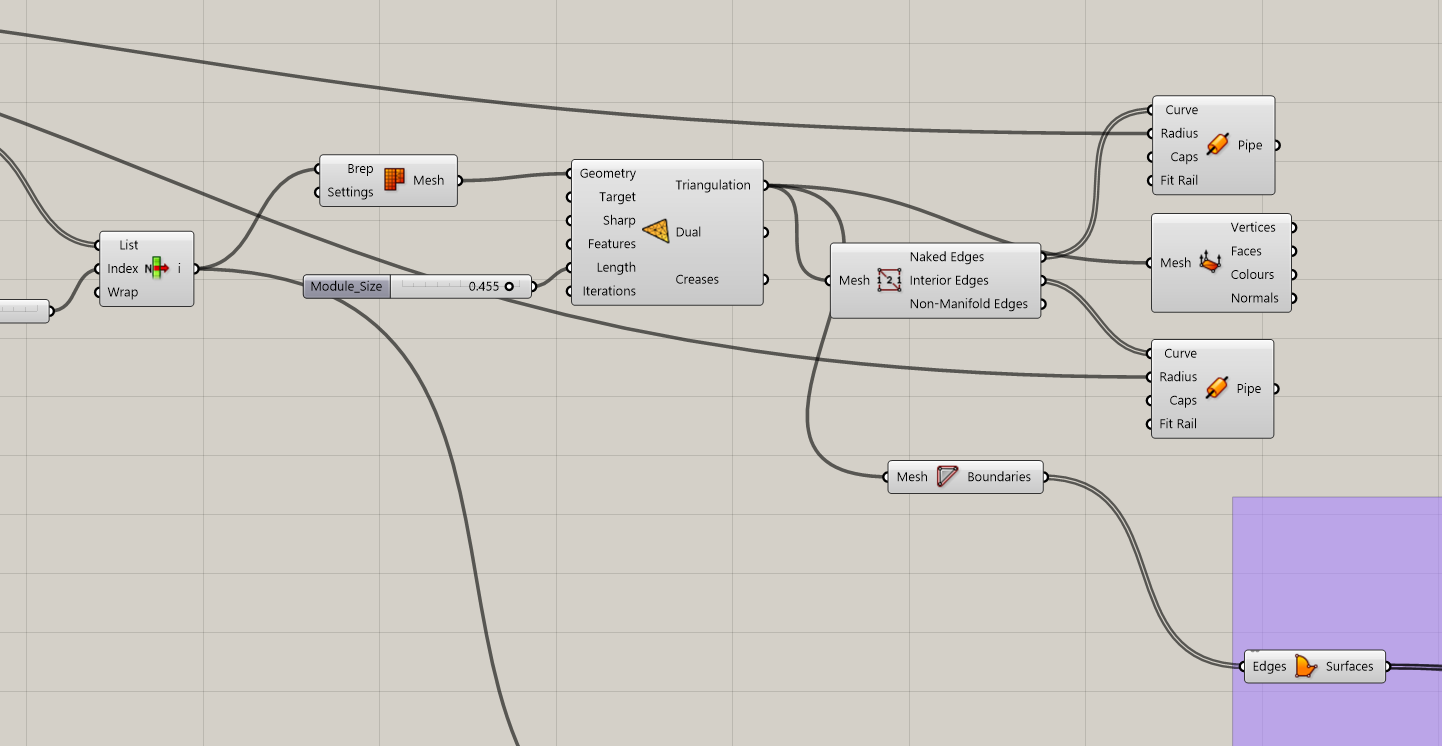Click Fit Rail on the Naked Edges pipe
The width and height of the screenshot is (1442, 746).
click(x=1178, y=180)
